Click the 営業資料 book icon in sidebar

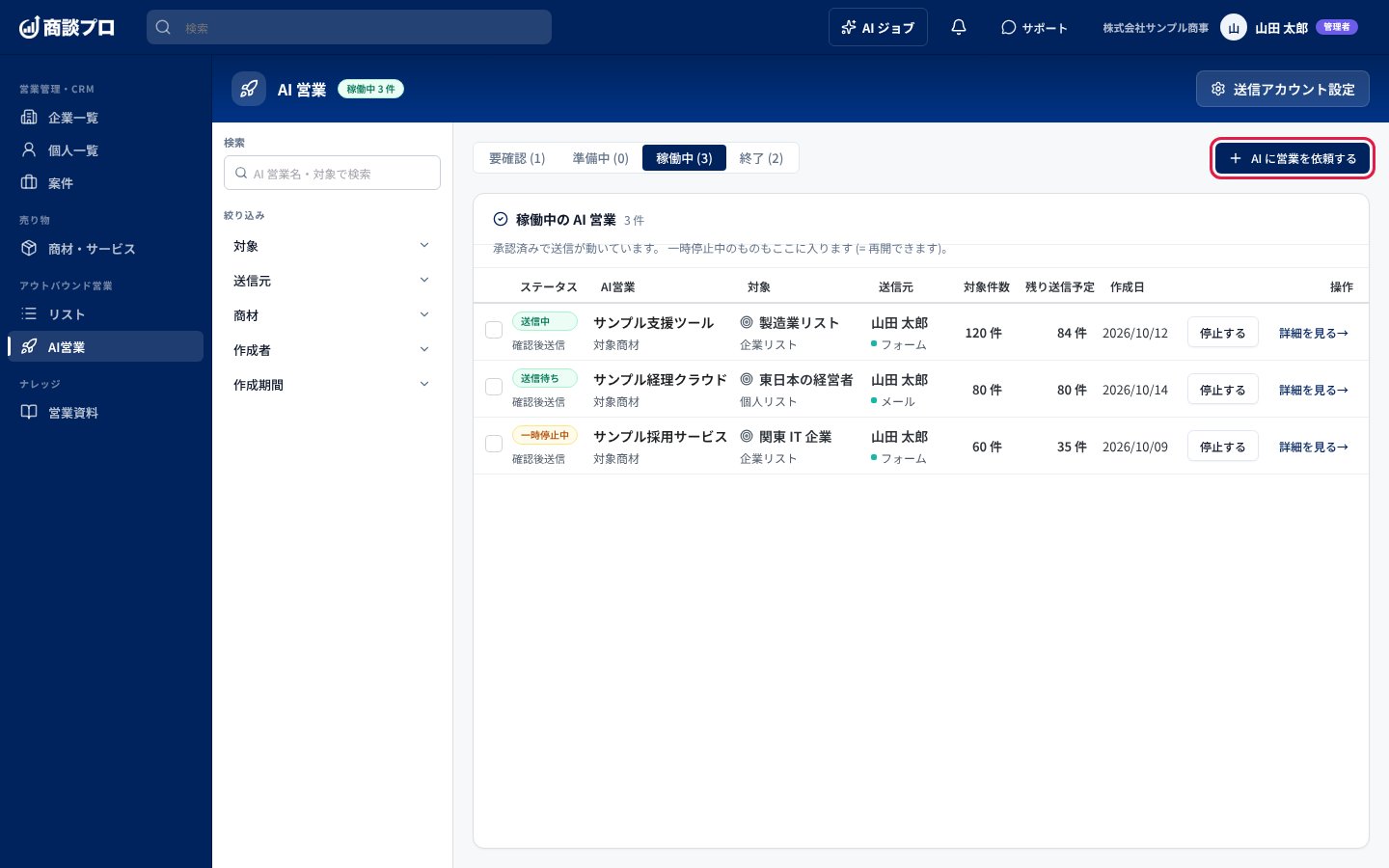pos(29,412)
